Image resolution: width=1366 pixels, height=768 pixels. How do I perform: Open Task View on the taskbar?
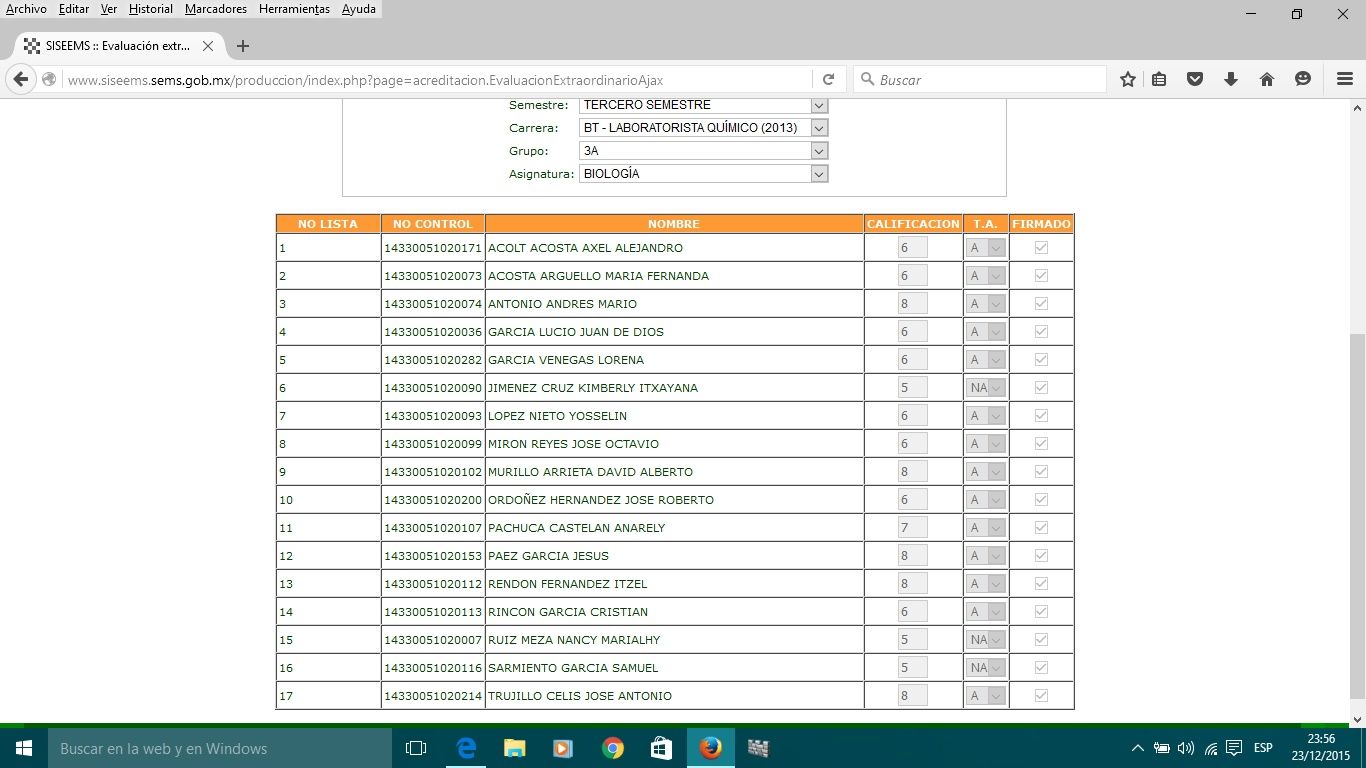(x=416, y=748)
